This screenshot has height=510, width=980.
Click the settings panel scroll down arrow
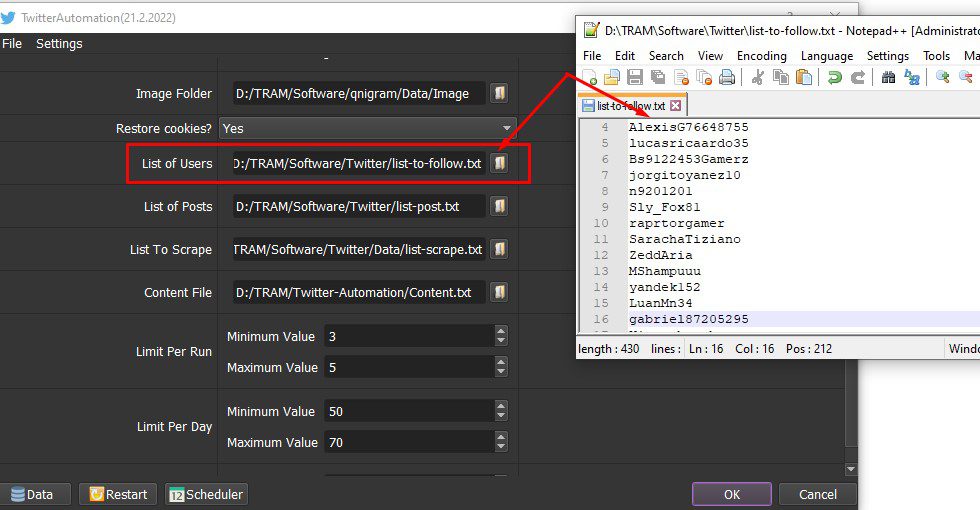[851, 469]
